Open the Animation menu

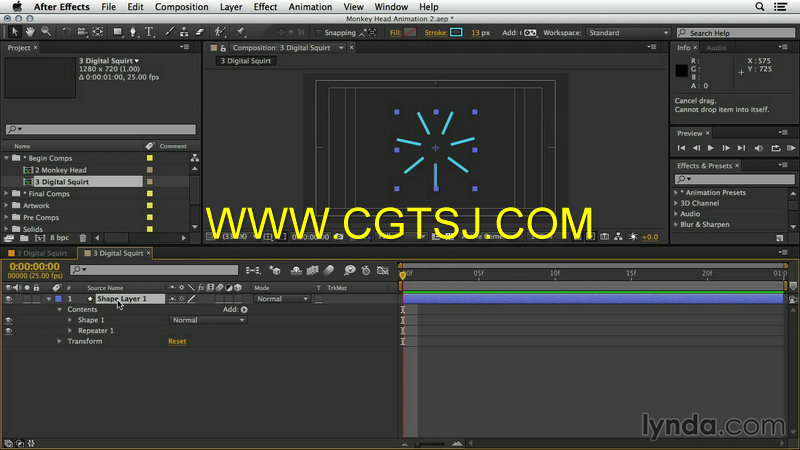click(x=310, y=7)
